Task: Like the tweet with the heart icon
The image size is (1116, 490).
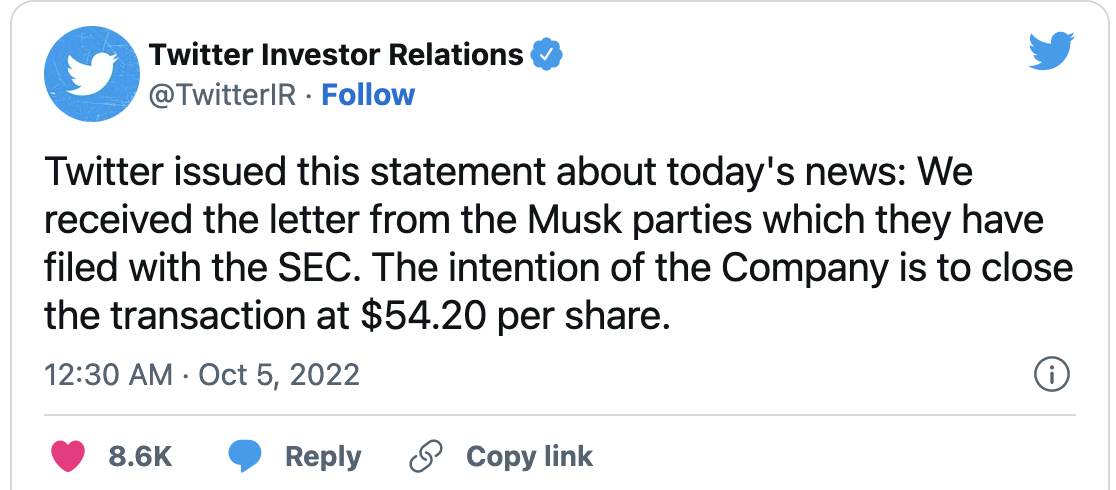Action: tap(69, 457)
